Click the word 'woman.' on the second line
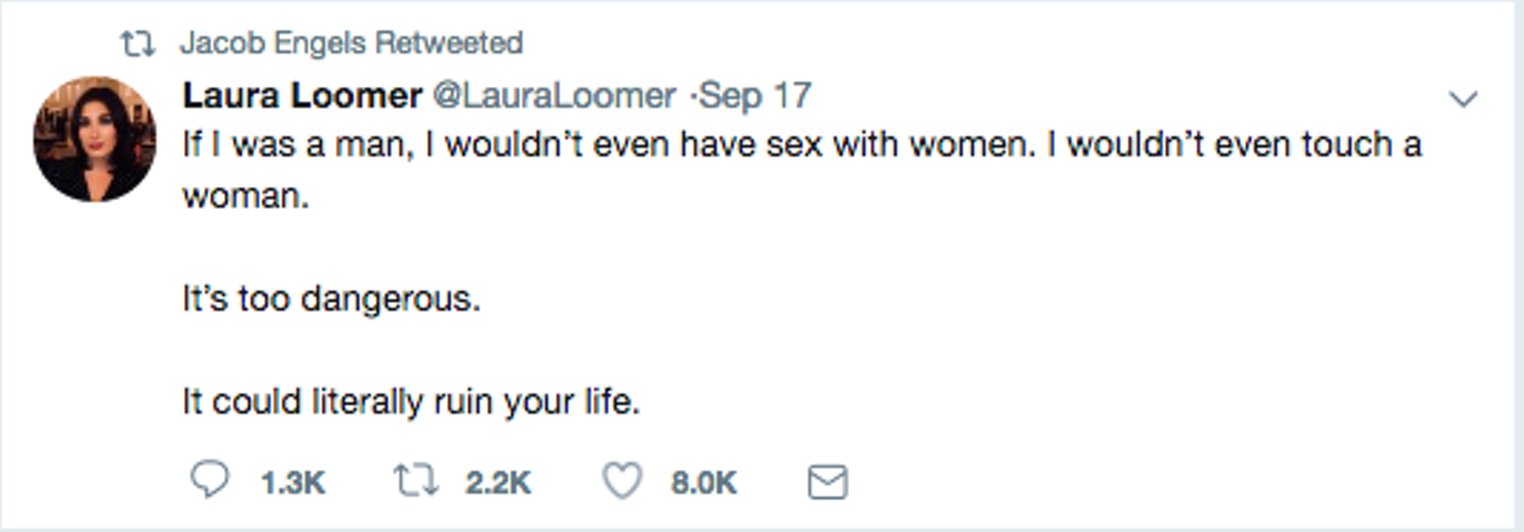1524x532 pixels. point(246,197)
